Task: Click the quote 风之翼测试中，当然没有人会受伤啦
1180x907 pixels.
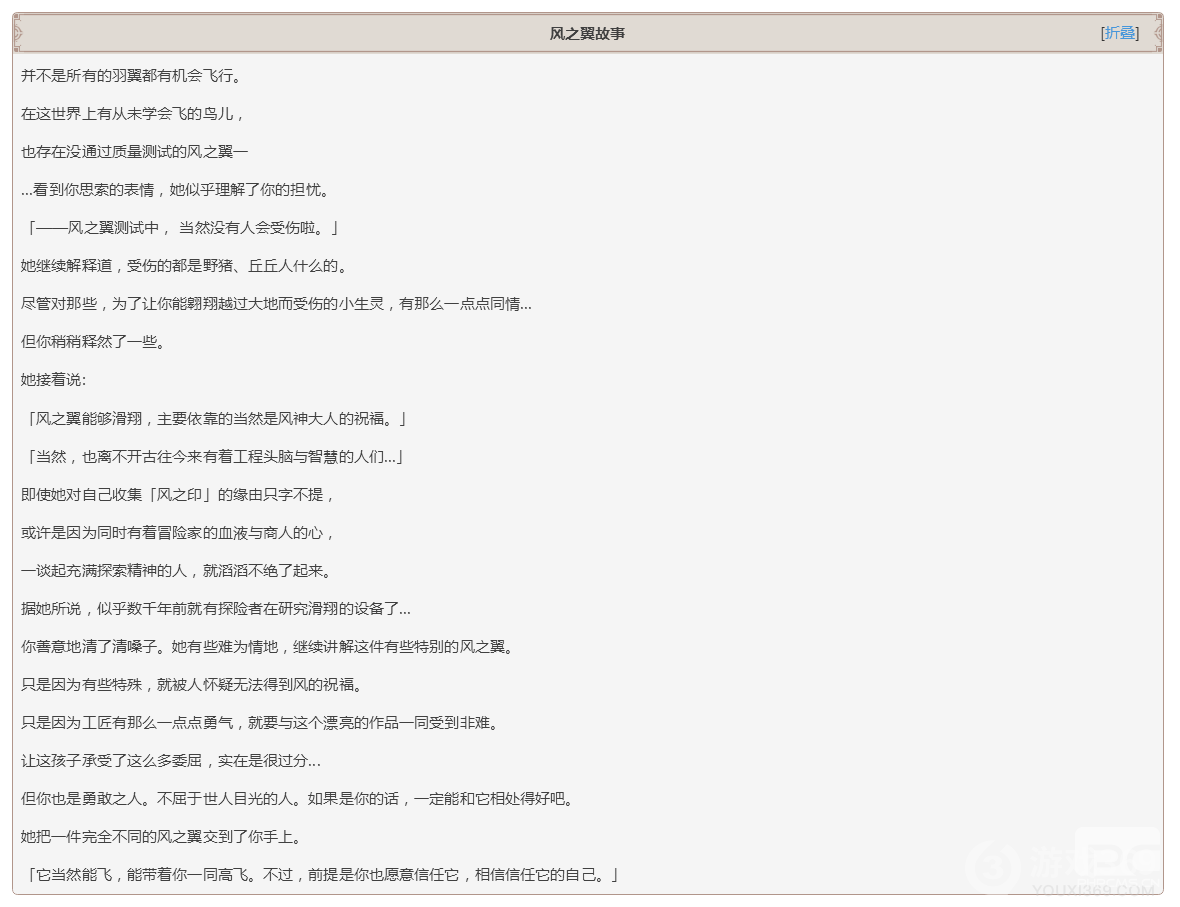Action: pos(181,228)
